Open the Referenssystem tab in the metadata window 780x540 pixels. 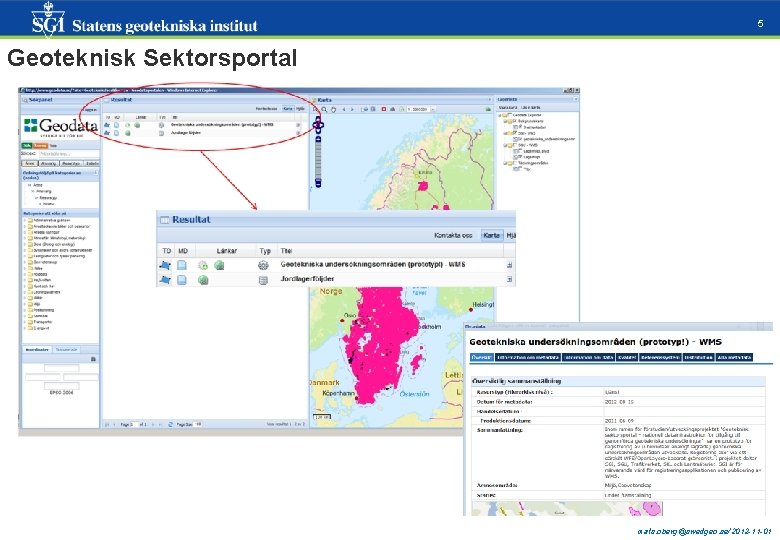click(x=660, y=357)
